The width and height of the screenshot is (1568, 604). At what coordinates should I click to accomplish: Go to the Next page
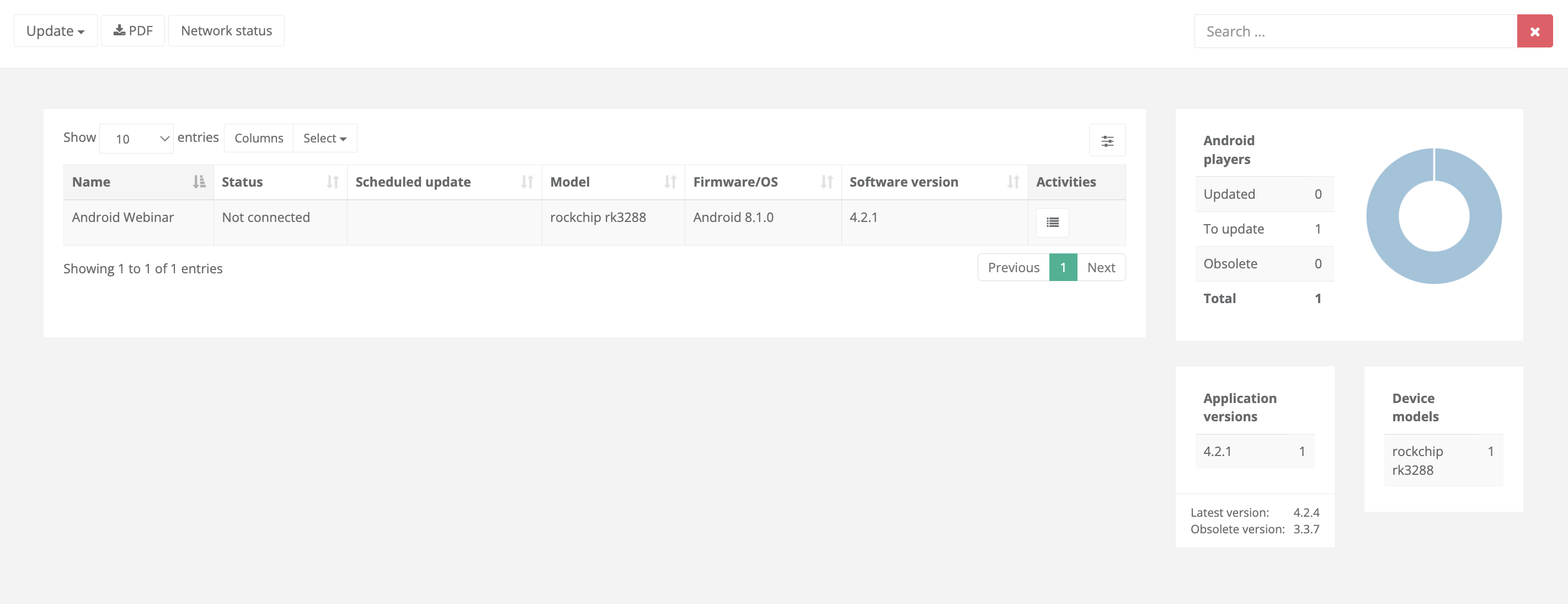click(x=1101, y=267)
